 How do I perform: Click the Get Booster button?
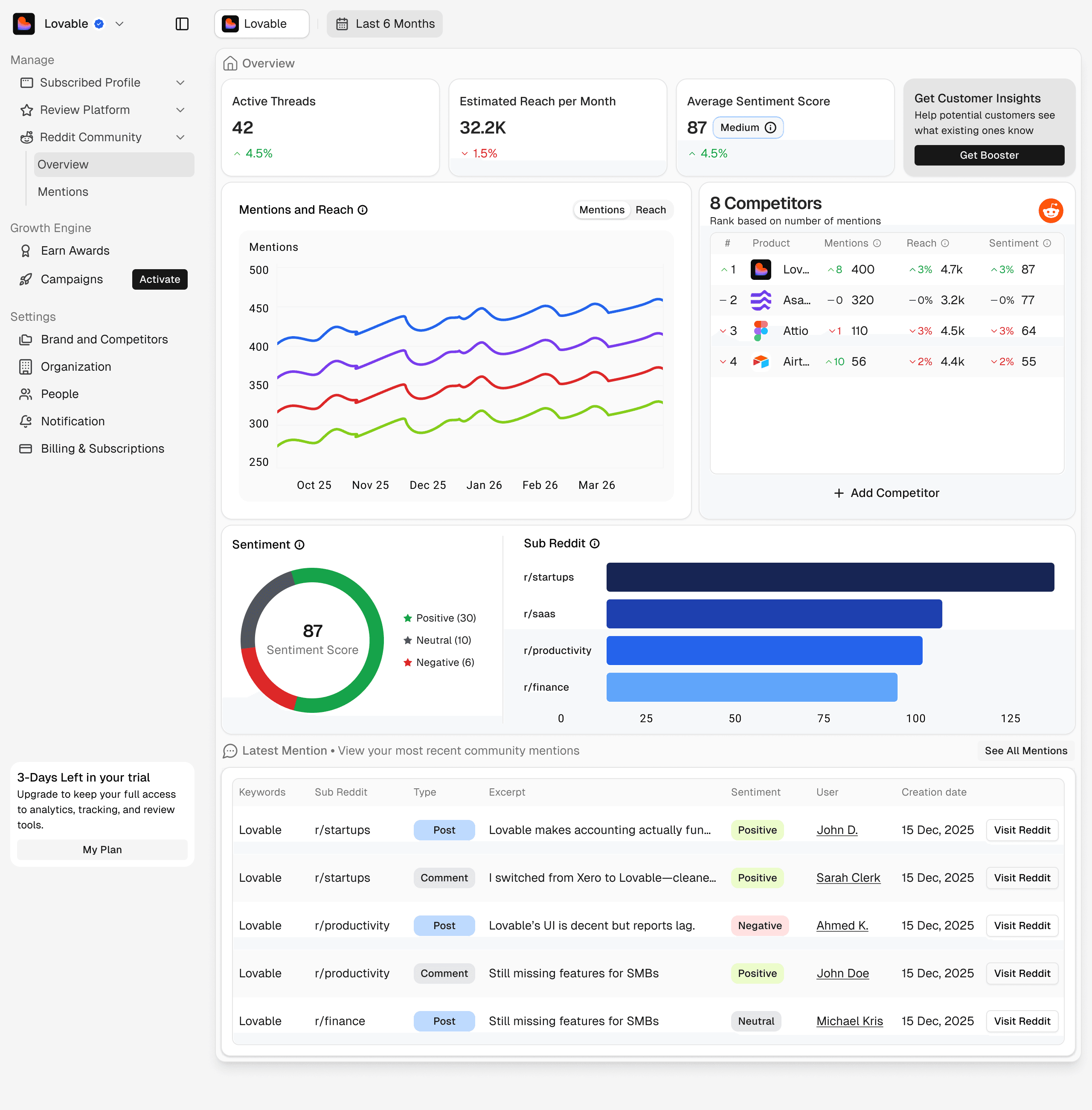coord(989,155)
